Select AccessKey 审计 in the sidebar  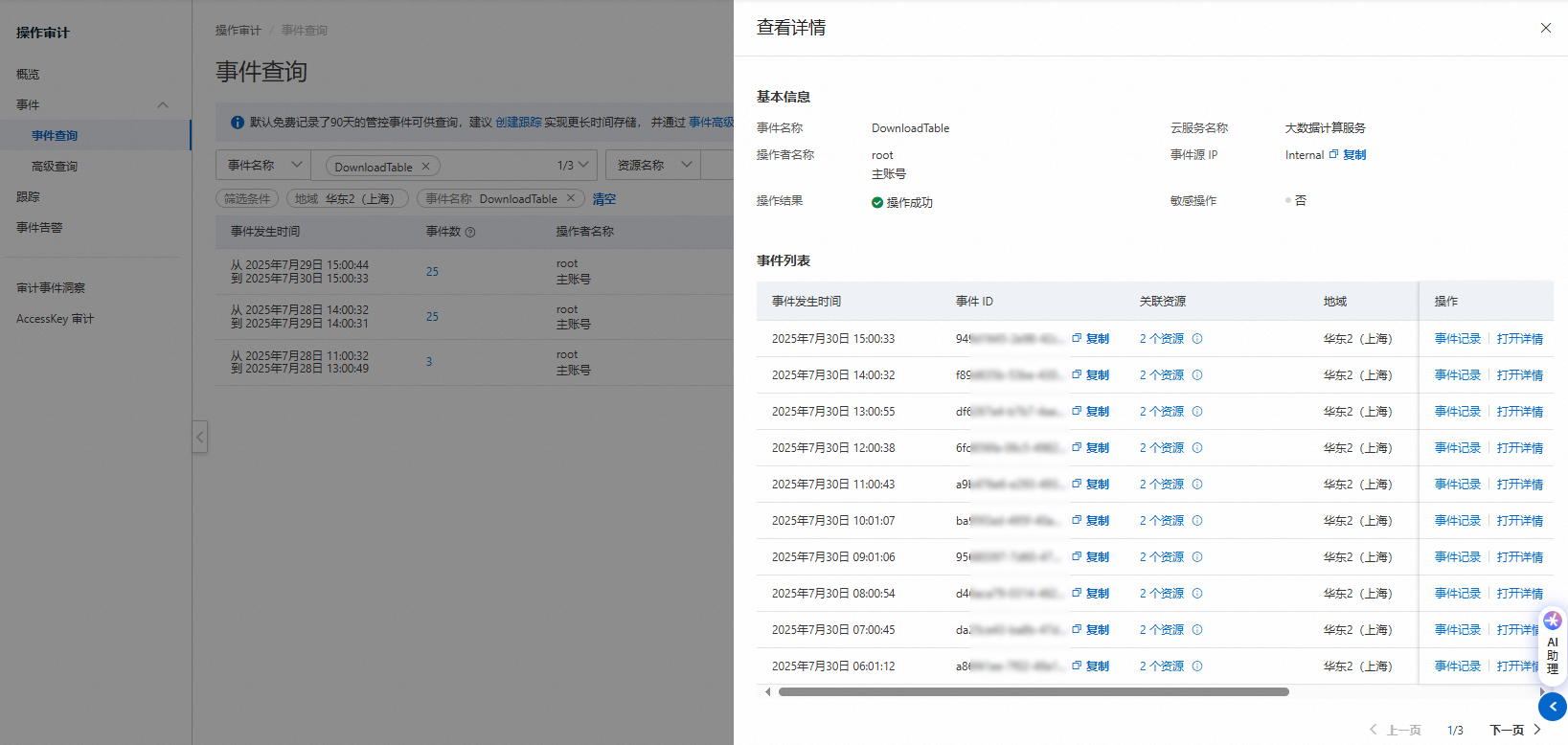click(56, 318)
